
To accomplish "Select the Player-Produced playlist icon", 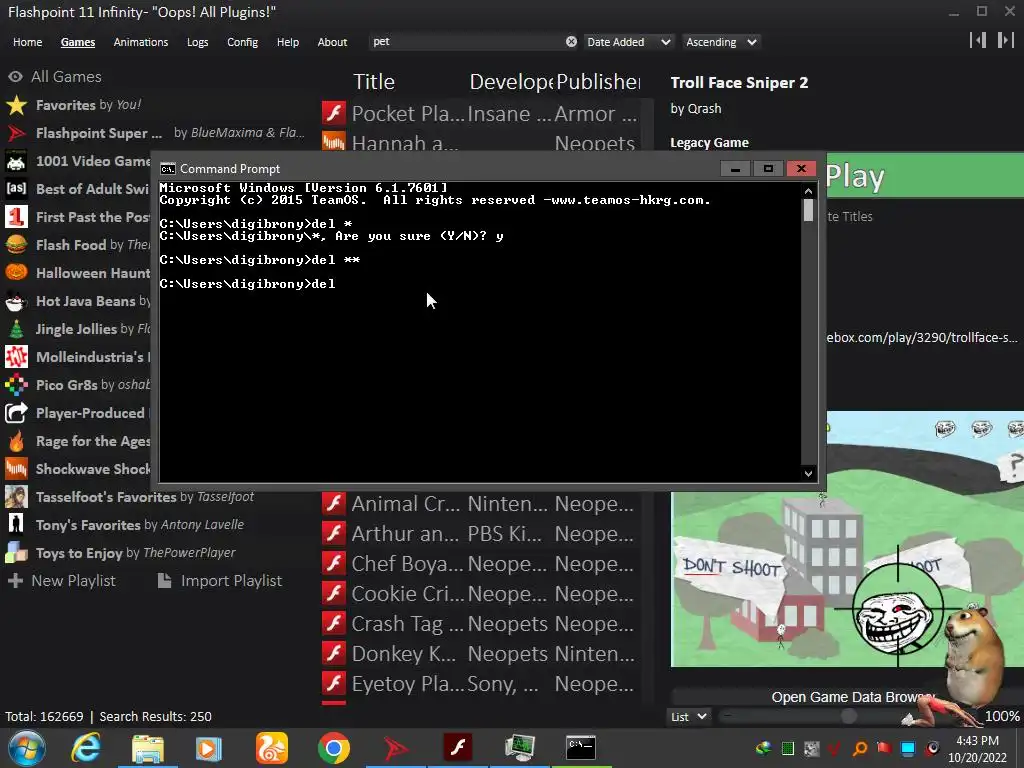I will 16,413.
